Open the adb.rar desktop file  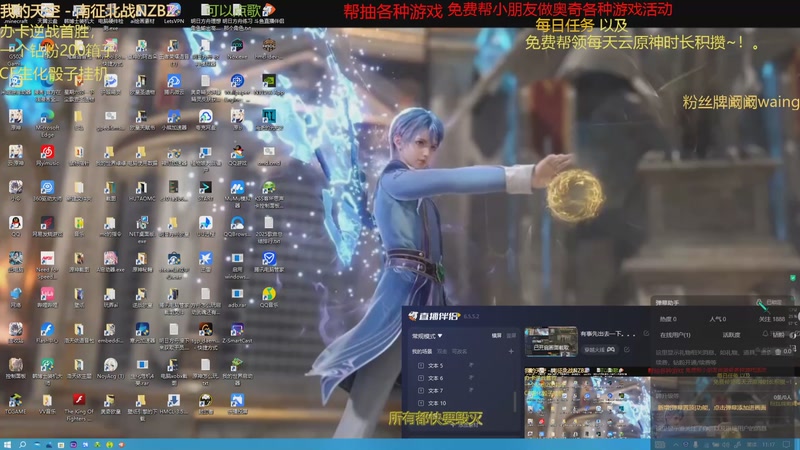pos(237,297)
